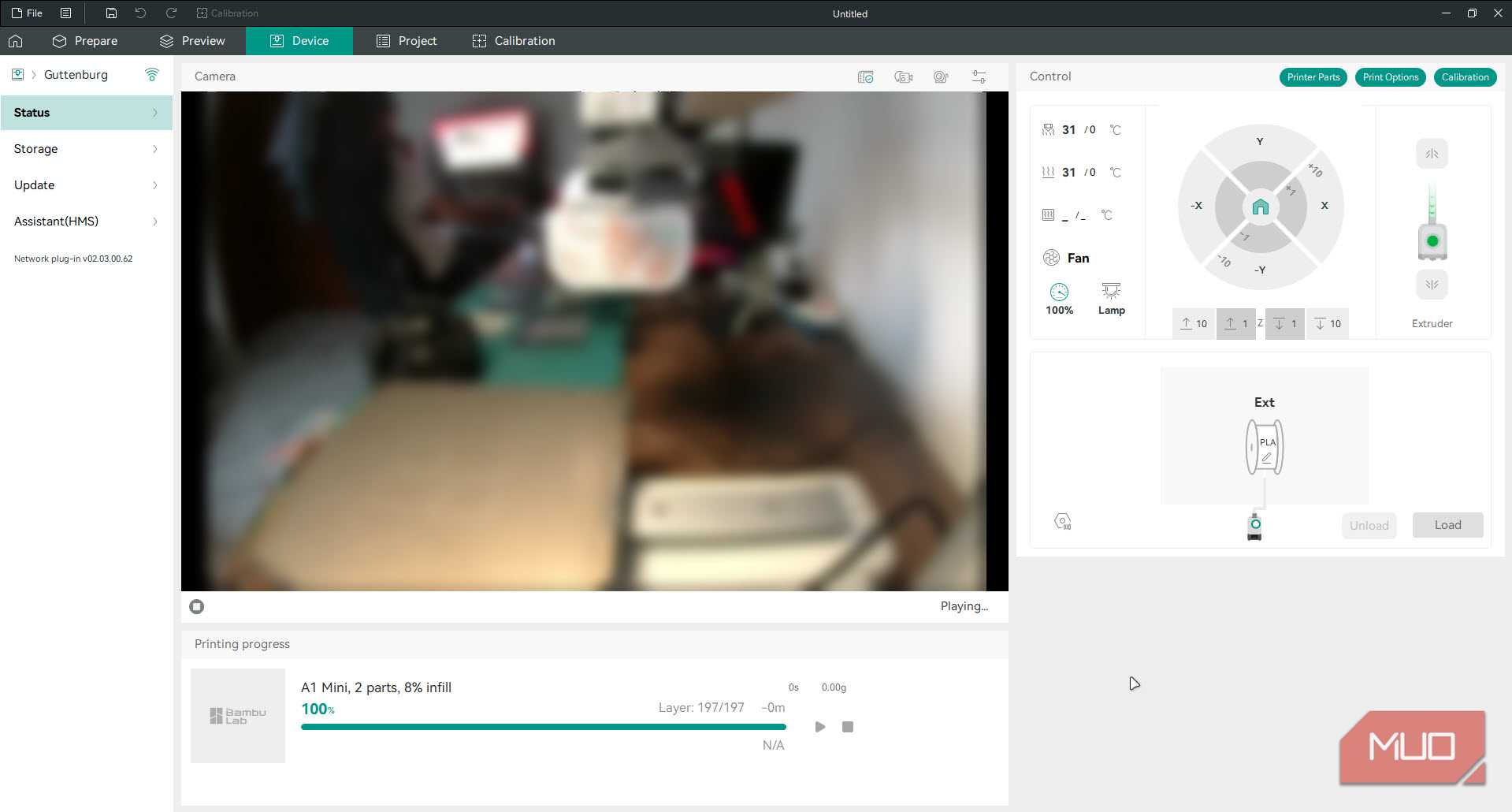Image resolution: width=1512 pixels, height=812 pixels.
Task: Expand the Status section
Action: [x=87, y=113]
